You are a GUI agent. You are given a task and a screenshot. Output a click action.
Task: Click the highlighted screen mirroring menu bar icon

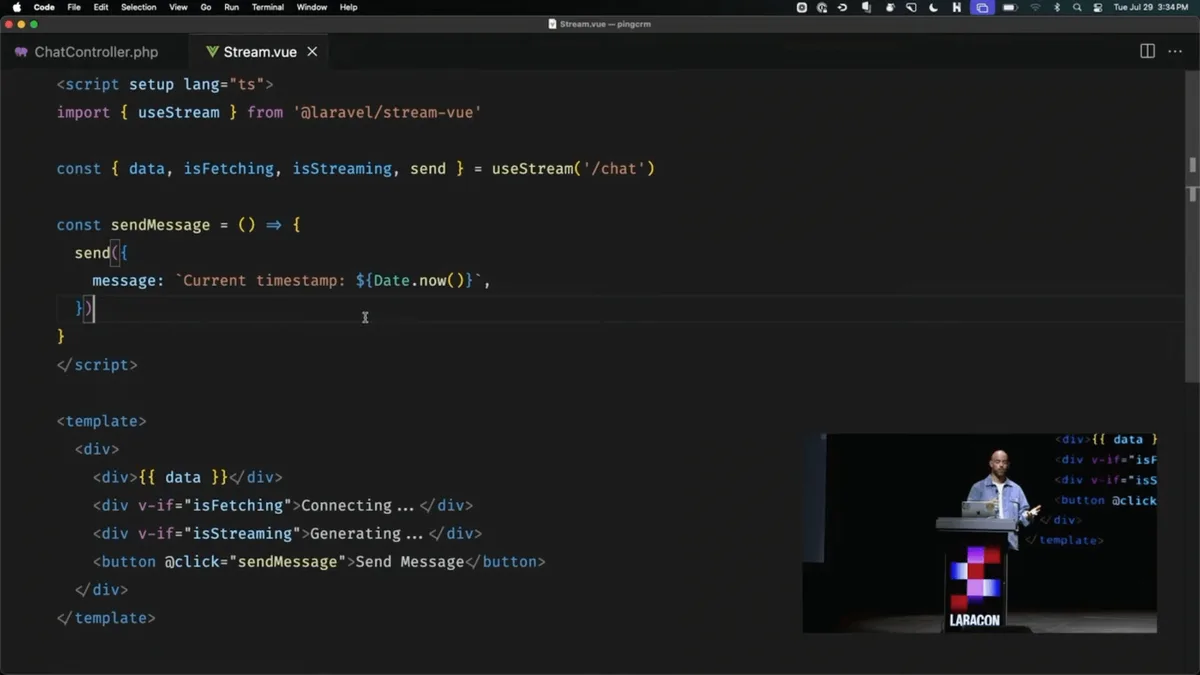[x=982, y=7]
